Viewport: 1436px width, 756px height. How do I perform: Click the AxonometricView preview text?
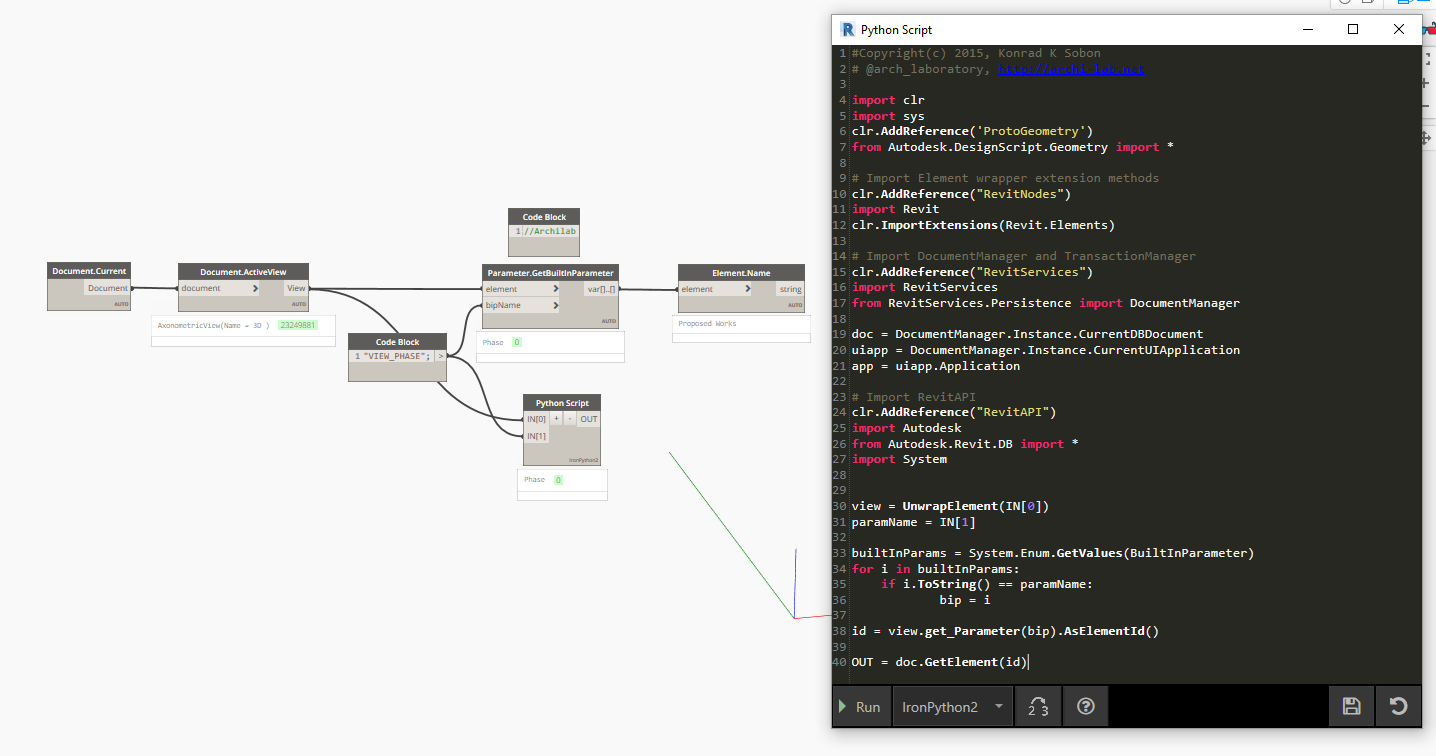[x=213, y=325]
